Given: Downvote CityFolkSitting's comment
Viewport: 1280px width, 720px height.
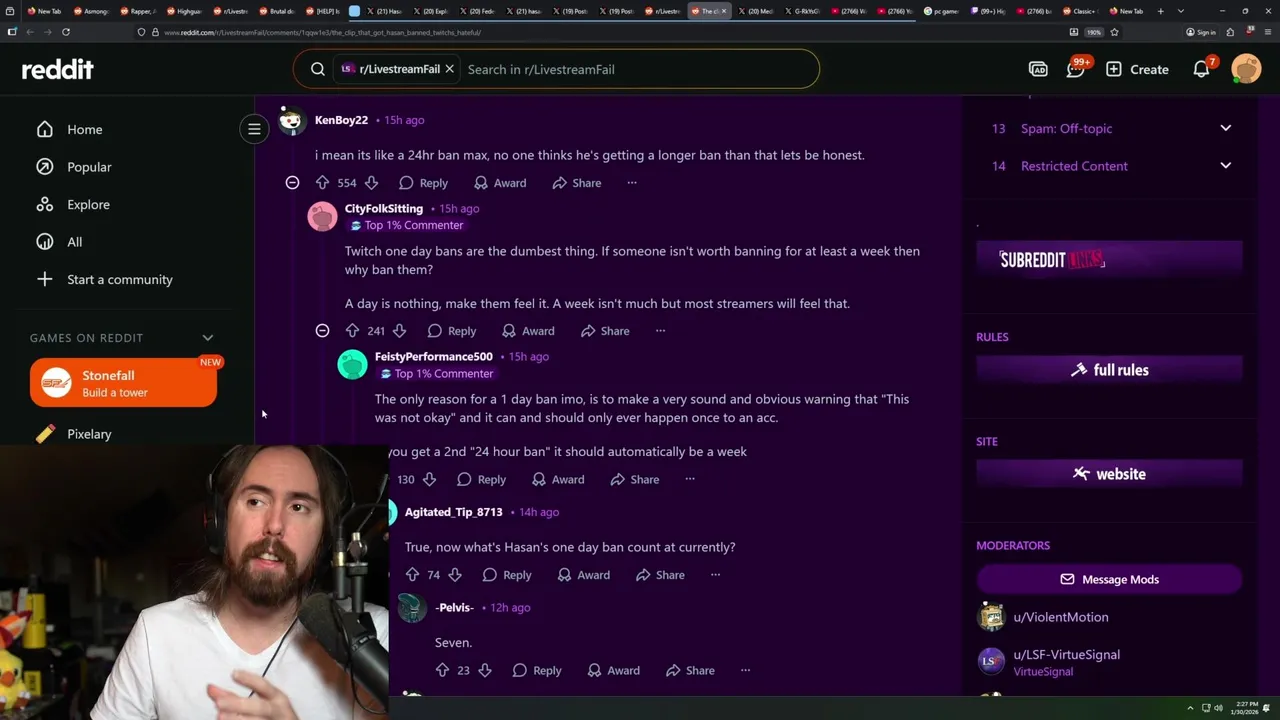Looking at the screenshot, I should click(399, 331).
